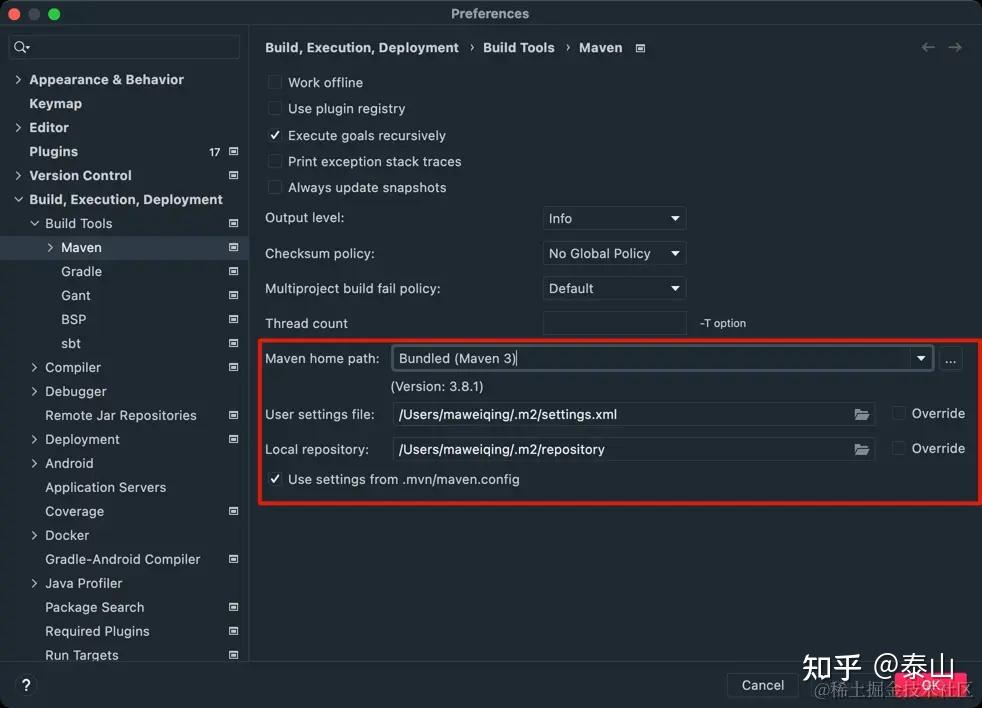Screen dimensions: 982x708
Task: Click the help question mark icon
Action: pos(25,685)
